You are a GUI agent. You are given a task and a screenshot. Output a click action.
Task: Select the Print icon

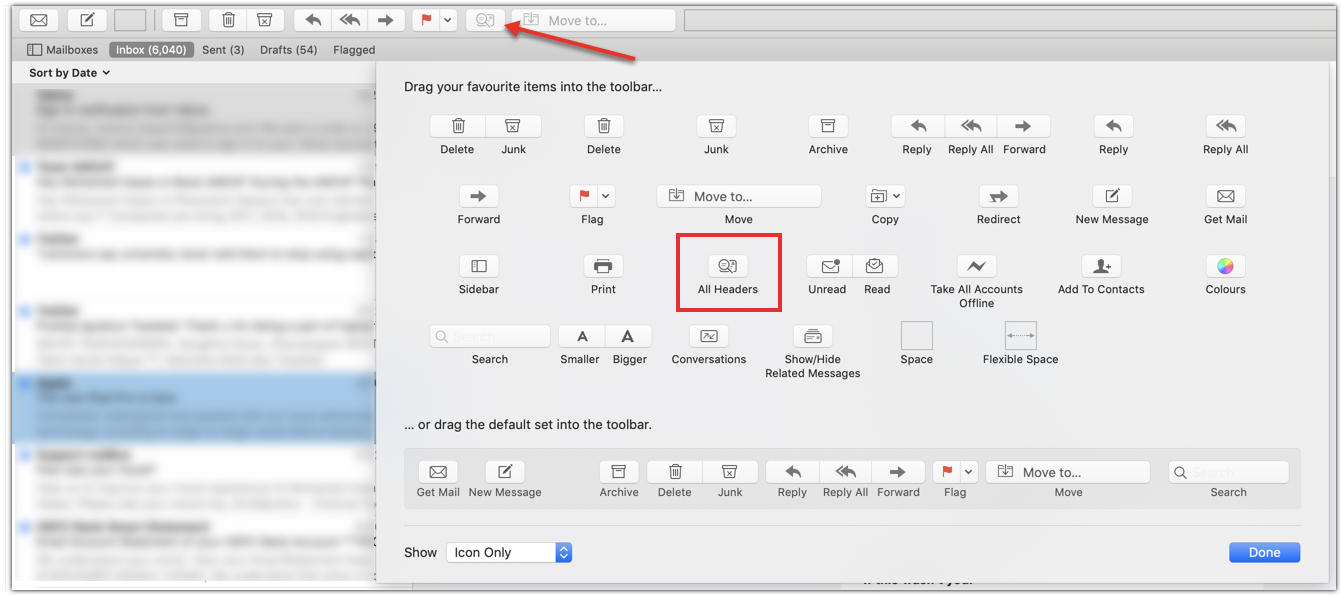tap(603, 266)
